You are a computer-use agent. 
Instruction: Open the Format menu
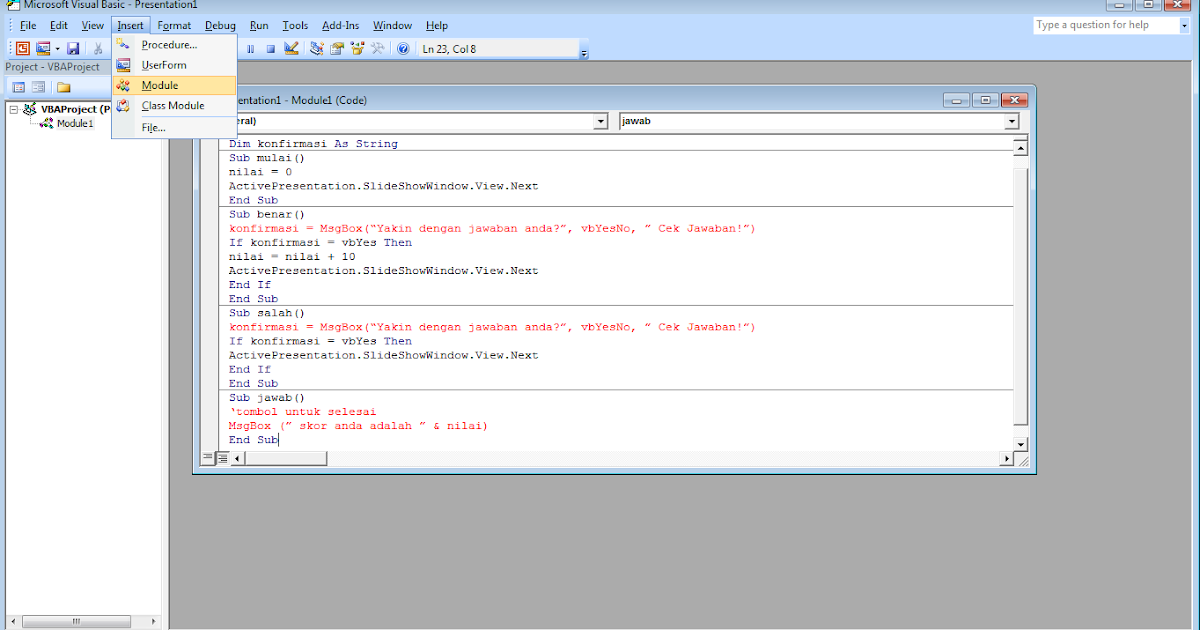[174, 25]
